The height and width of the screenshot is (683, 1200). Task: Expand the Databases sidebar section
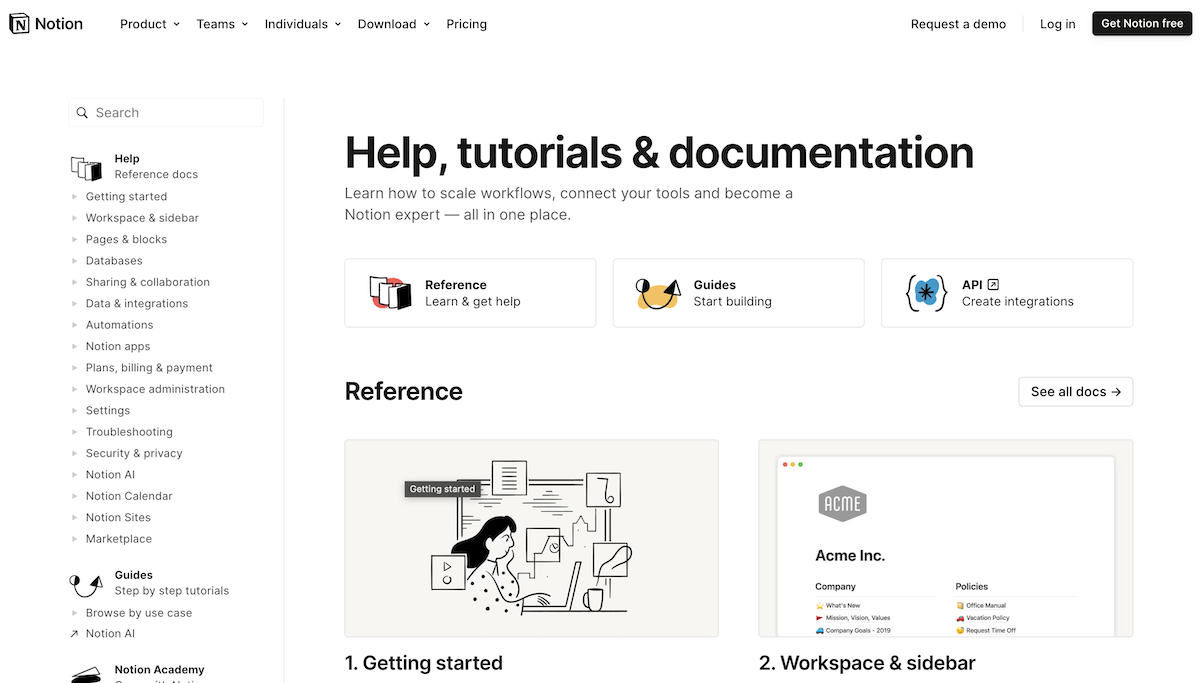(x=75, y=261)
